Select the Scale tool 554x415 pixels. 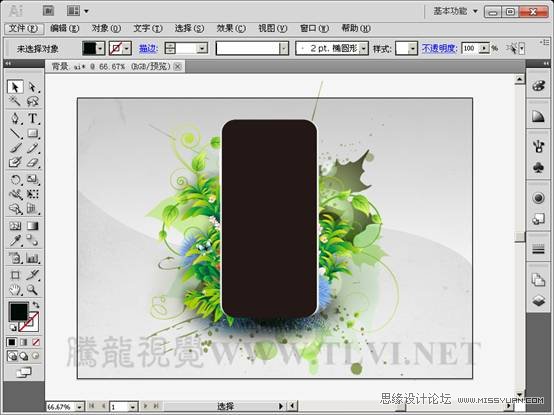[x=33, y=179]
